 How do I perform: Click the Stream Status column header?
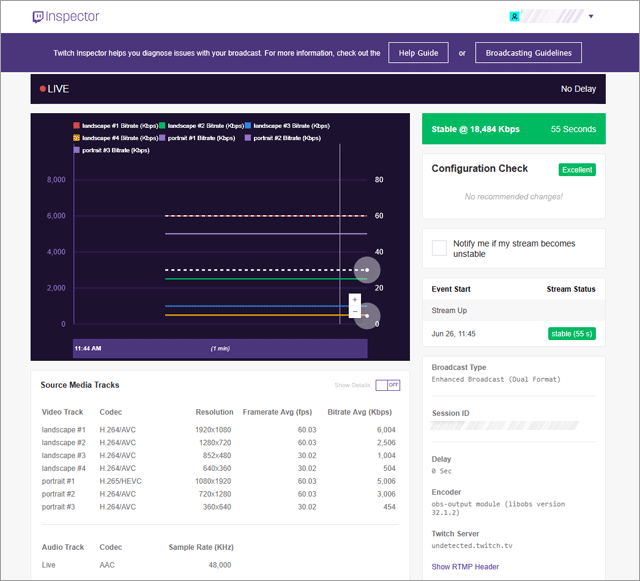pyautogui.click(x=571, y=289)
